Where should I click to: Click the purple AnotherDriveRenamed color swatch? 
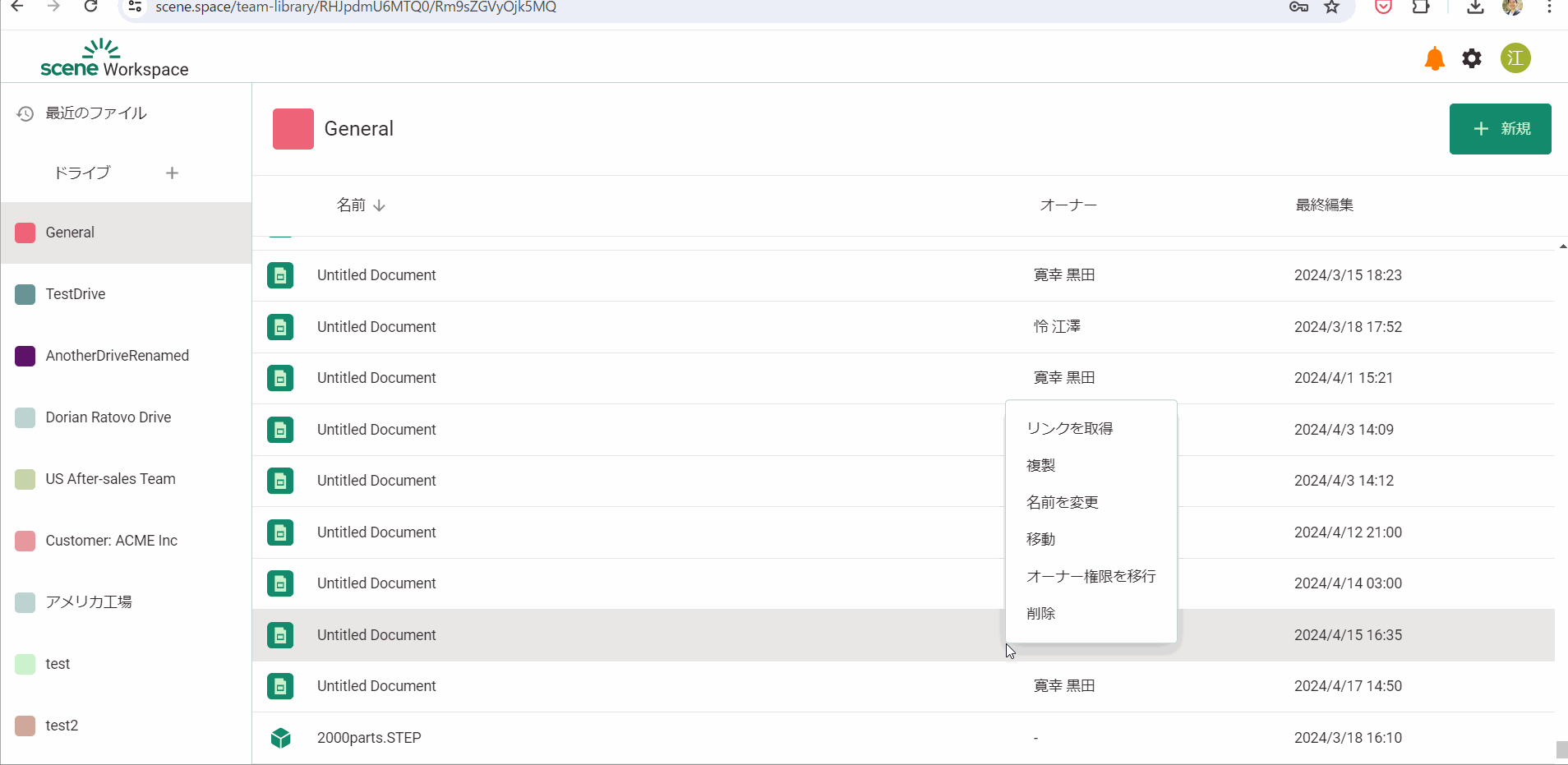[x=25, y=356]
